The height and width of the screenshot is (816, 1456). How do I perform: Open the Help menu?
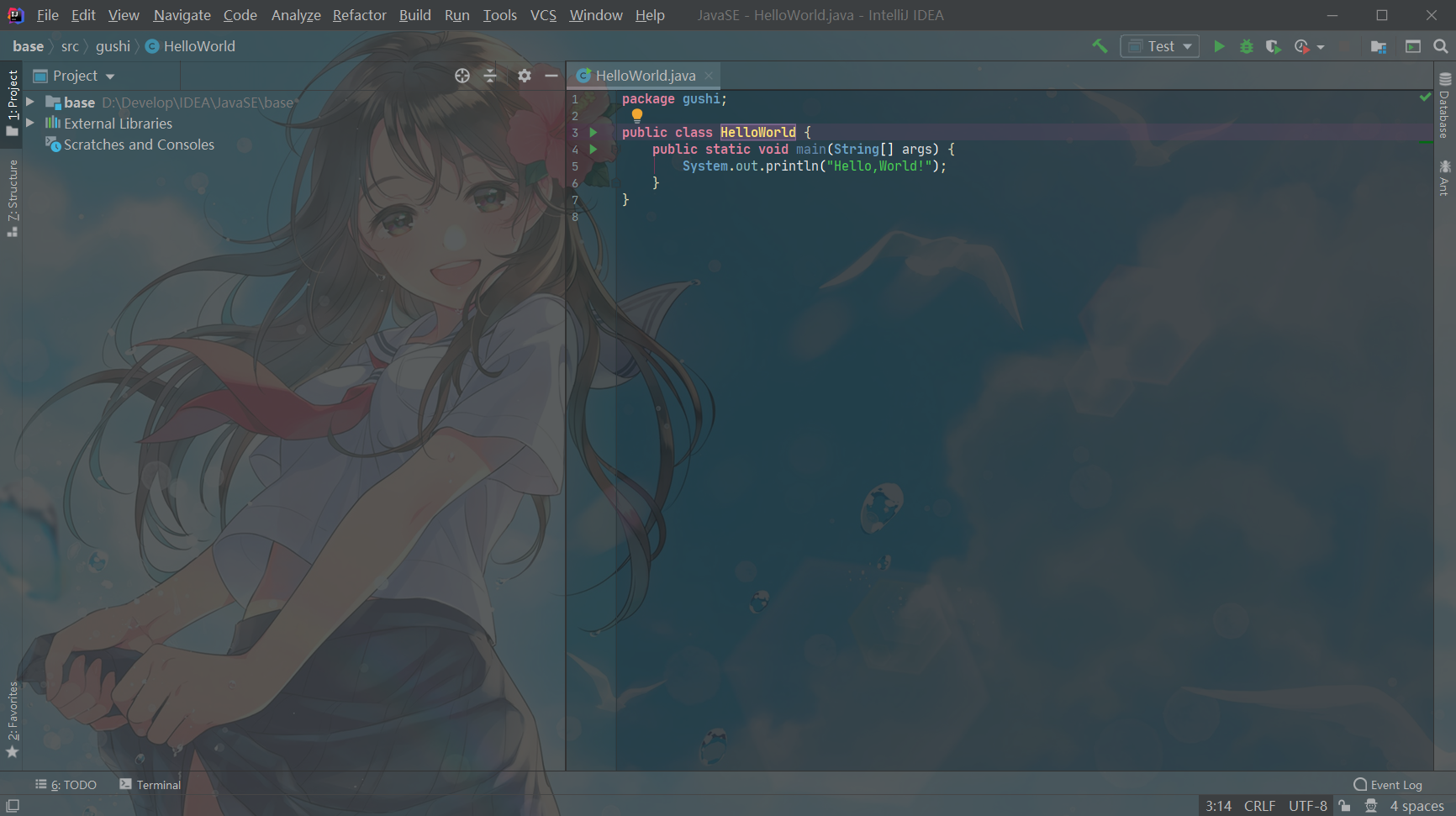tap(650, 15)
